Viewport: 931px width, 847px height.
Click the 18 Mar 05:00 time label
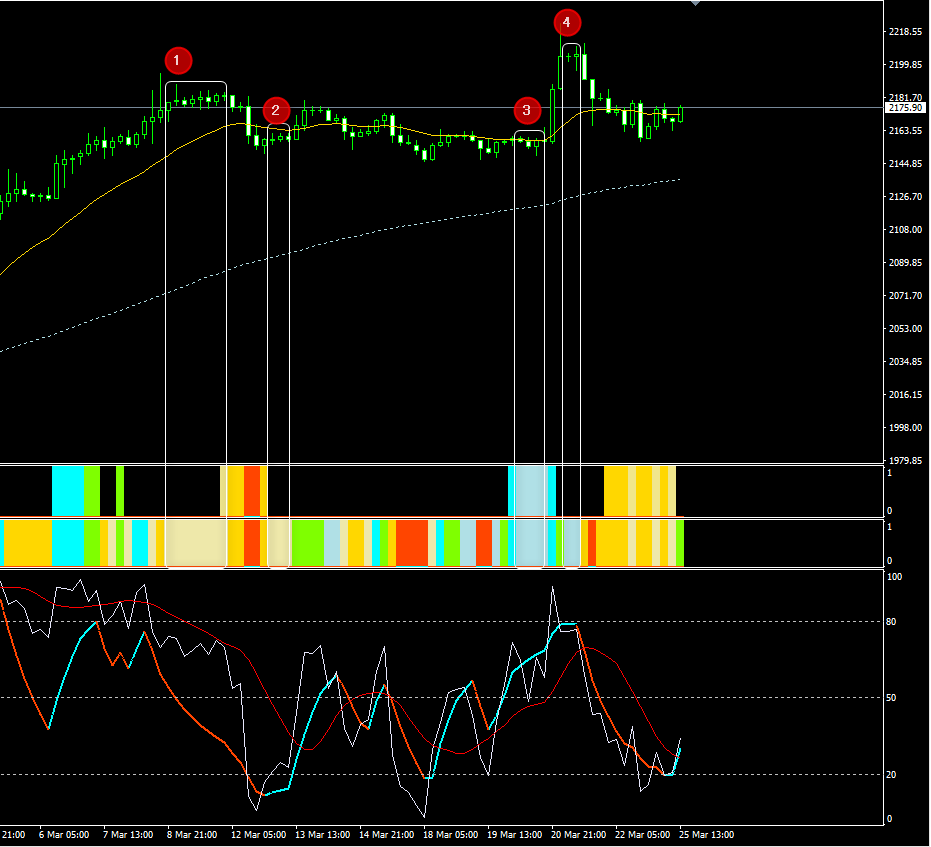451,835
